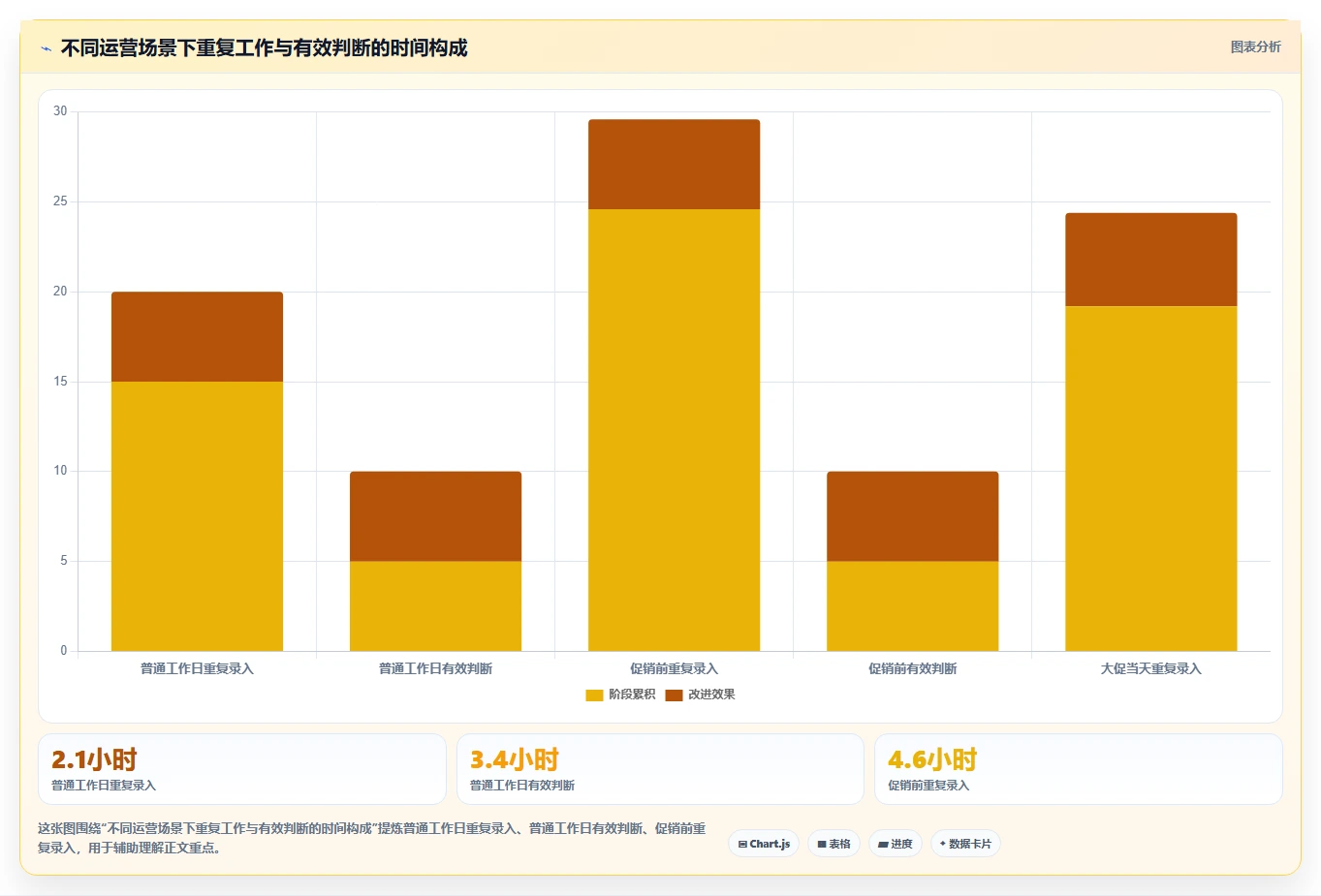
Task: Click the y-axis value 25
Action: pos(60,201)
